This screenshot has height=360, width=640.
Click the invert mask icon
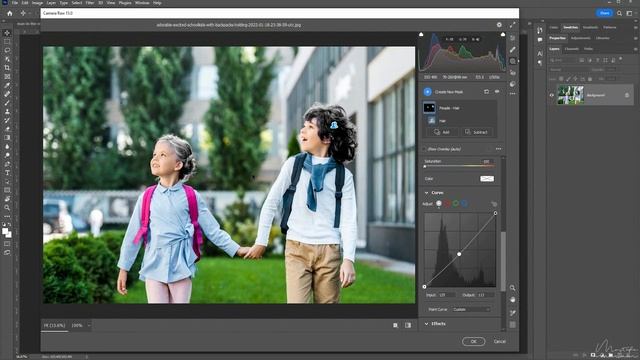pyautogui.click(x=486, y=92)
